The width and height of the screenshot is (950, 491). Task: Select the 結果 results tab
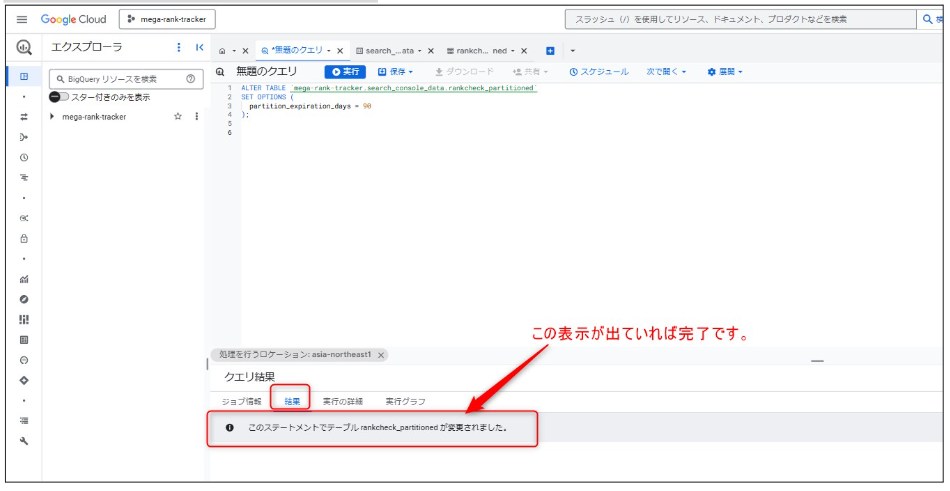click(x=292, y=401)
